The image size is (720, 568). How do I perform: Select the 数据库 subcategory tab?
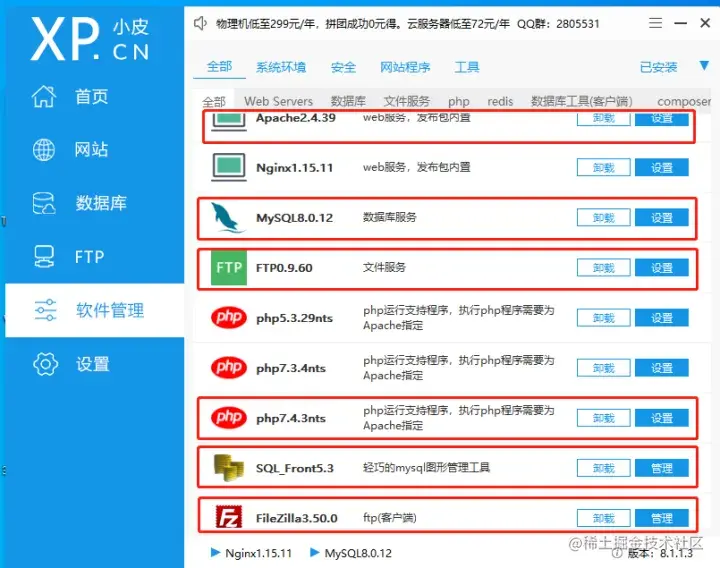point(348,101)
